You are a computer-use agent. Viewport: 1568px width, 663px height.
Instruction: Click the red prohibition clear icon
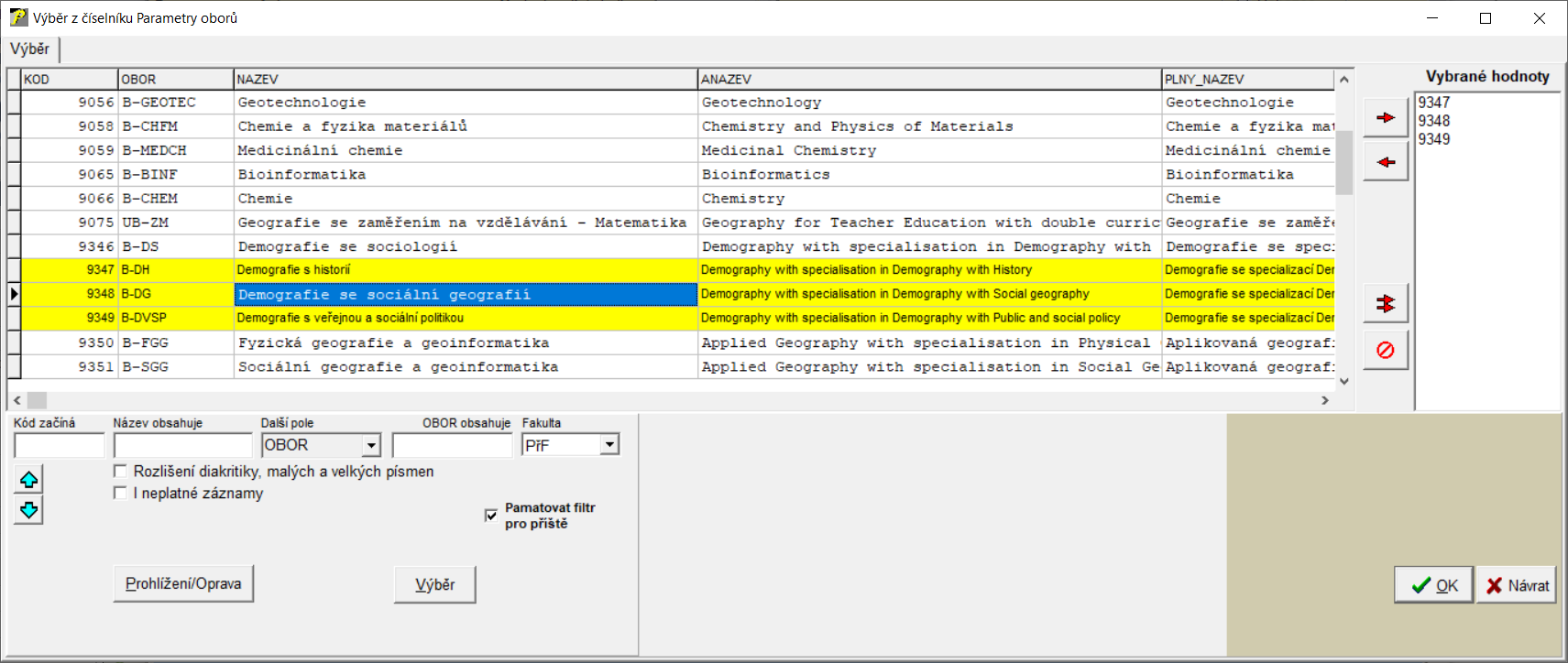[x=1385, y=351]
